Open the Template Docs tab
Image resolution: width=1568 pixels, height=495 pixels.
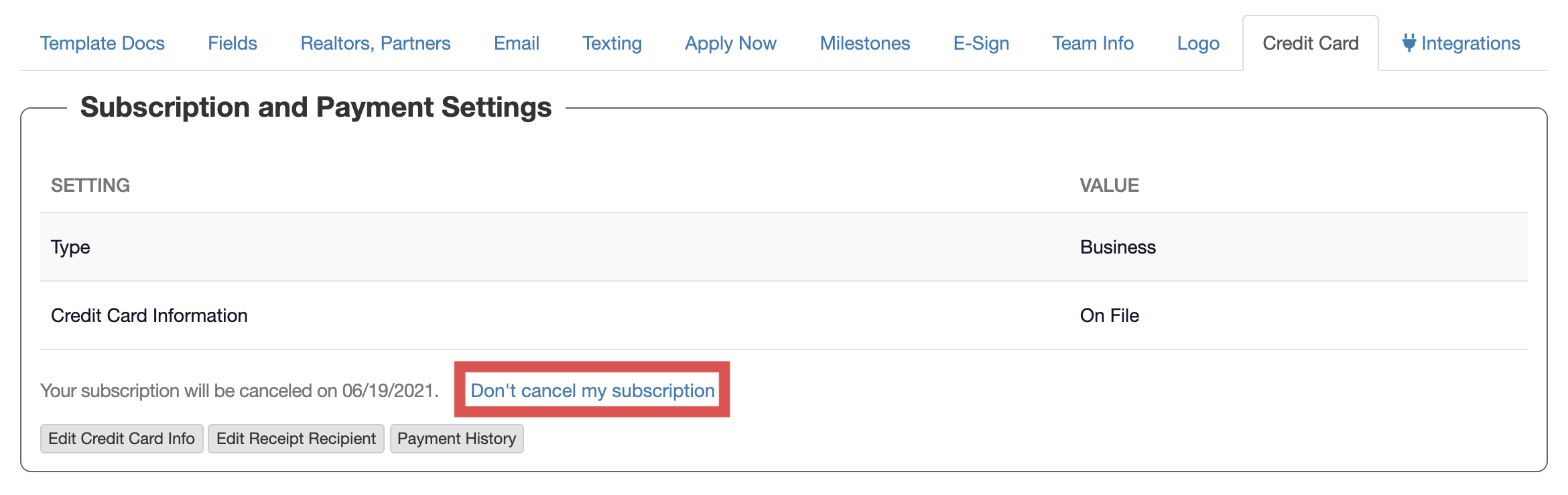(x=102, y=44)
